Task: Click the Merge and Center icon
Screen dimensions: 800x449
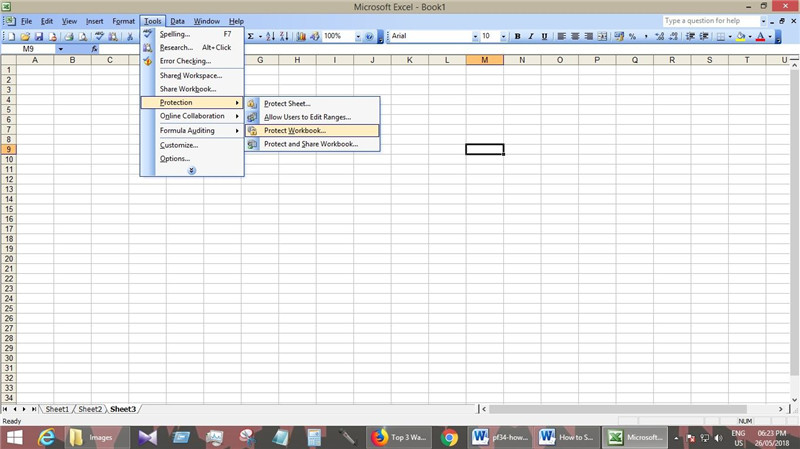Action: pos(603,36)
